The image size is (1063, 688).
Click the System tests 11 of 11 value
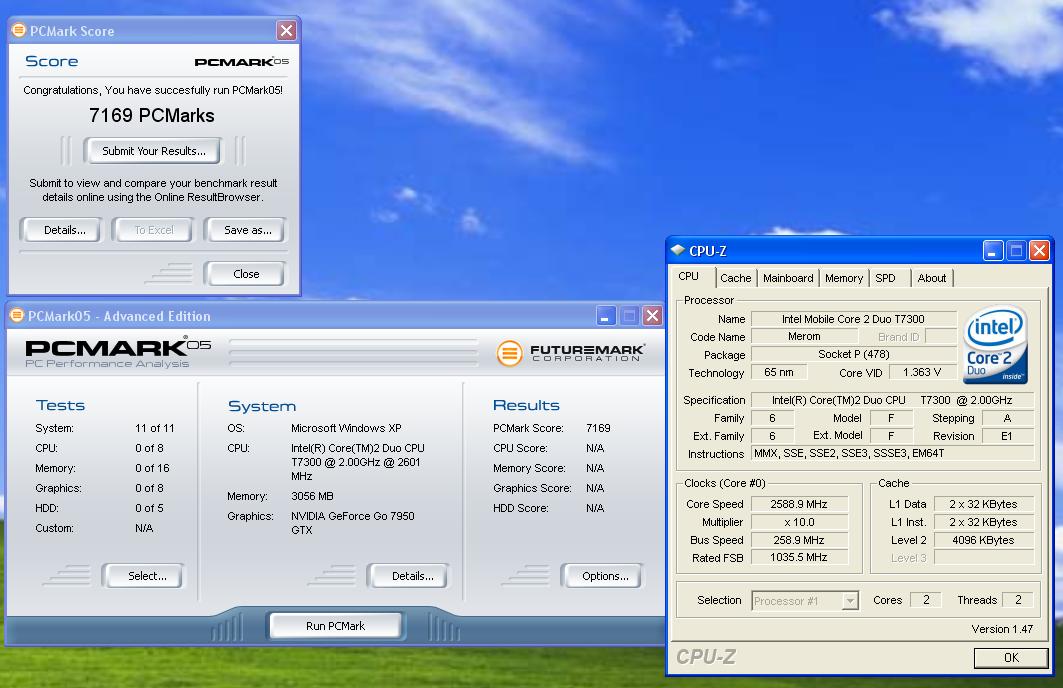coord(155,428)
